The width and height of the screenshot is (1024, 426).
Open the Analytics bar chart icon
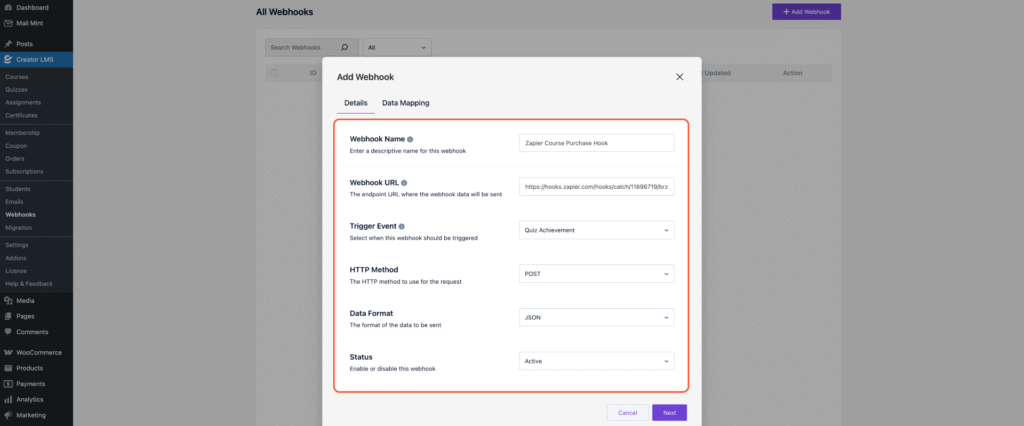click(x=8, y=399)
